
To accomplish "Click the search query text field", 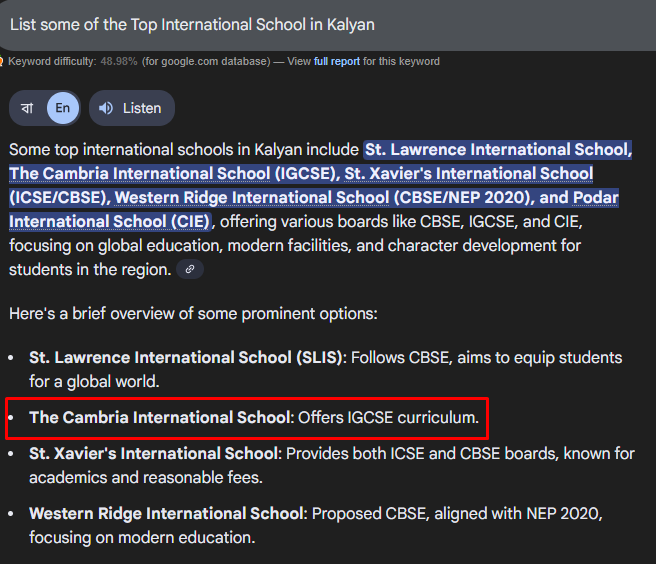I will (x=328, y=25).
